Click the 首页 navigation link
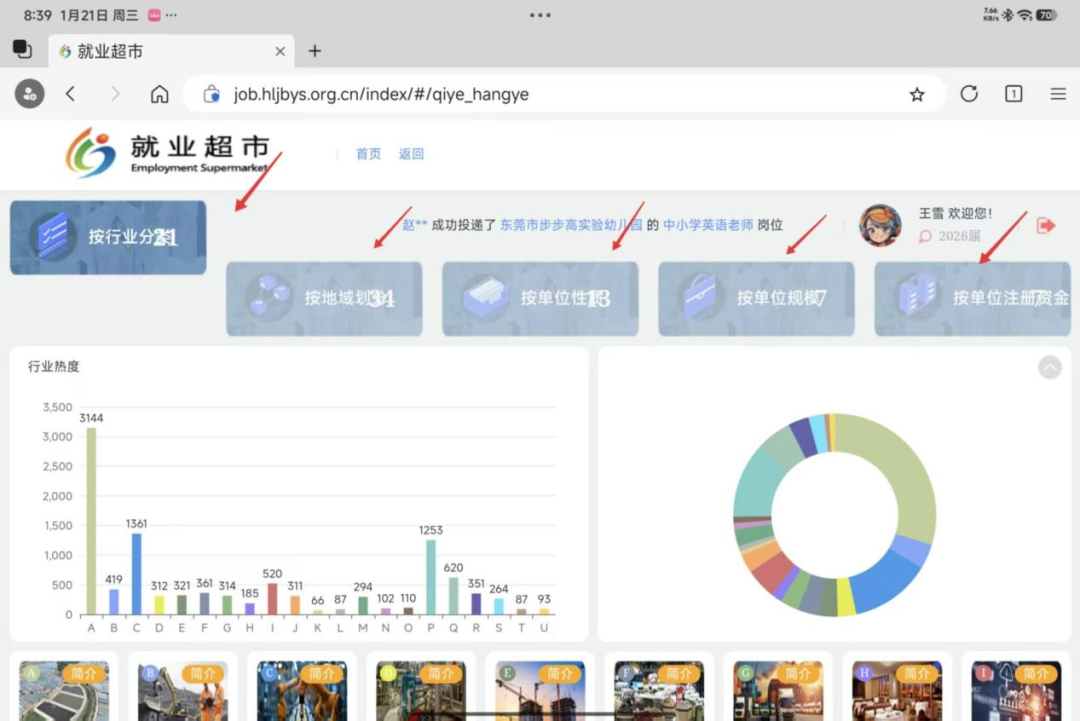Viewport: 1080px width, 721px height. pos(368,154)
